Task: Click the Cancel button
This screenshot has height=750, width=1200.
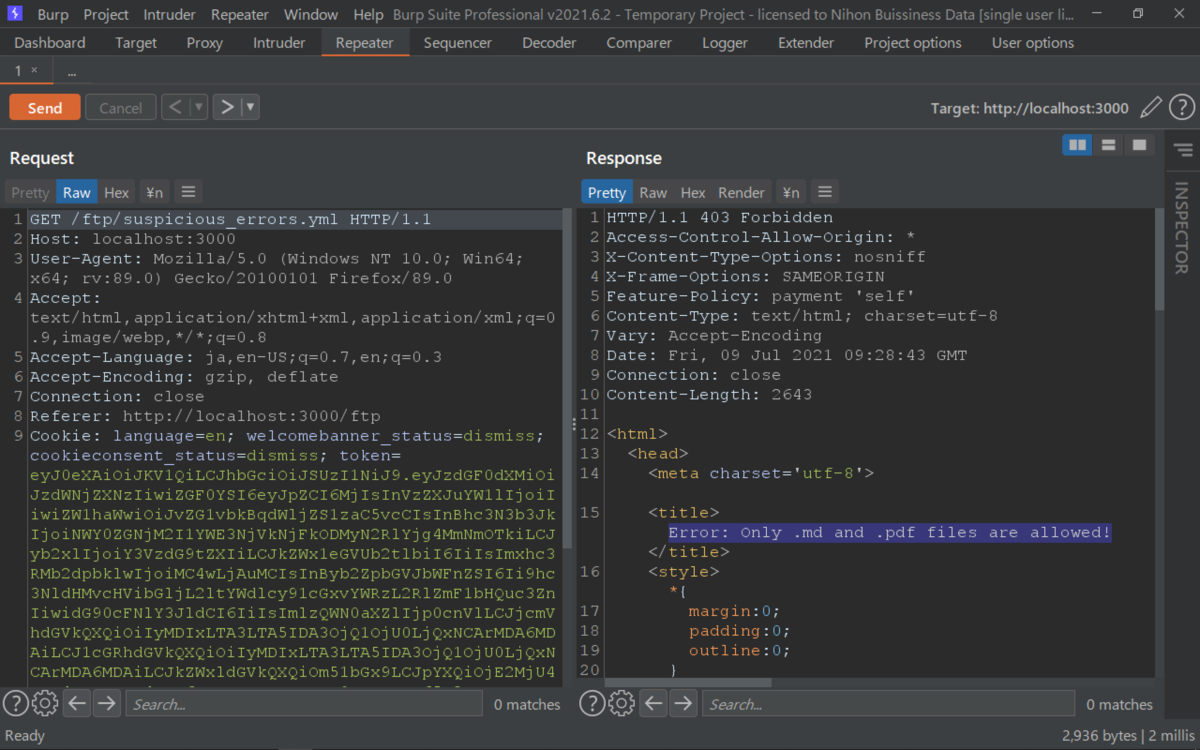Action: tap(120, 108)
